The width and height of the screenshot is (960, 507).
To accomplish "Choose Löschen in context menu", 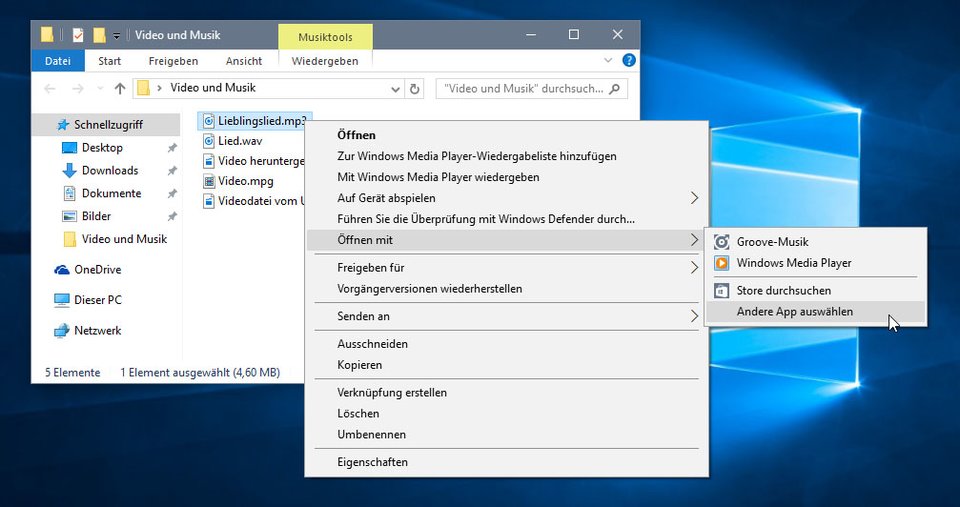I will pyautogui.click(x=508, y=414).
